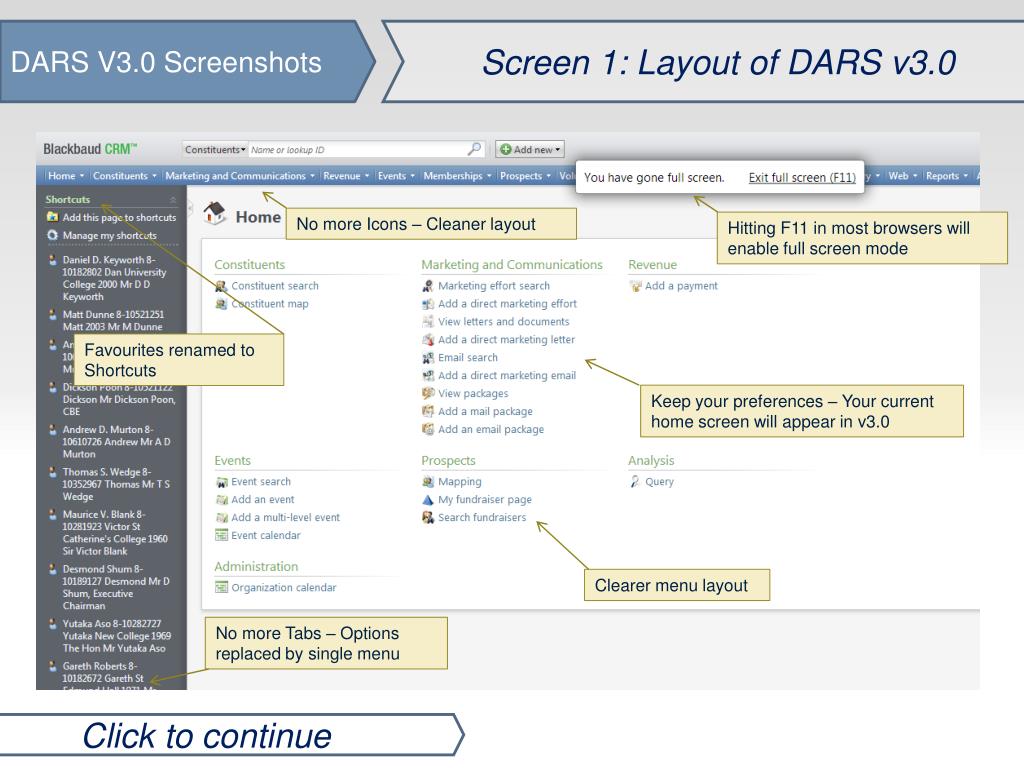This screenshot has width=1024, height=768.
Task: Click the Mapping icon under Prospects
Action: (428, 482)
